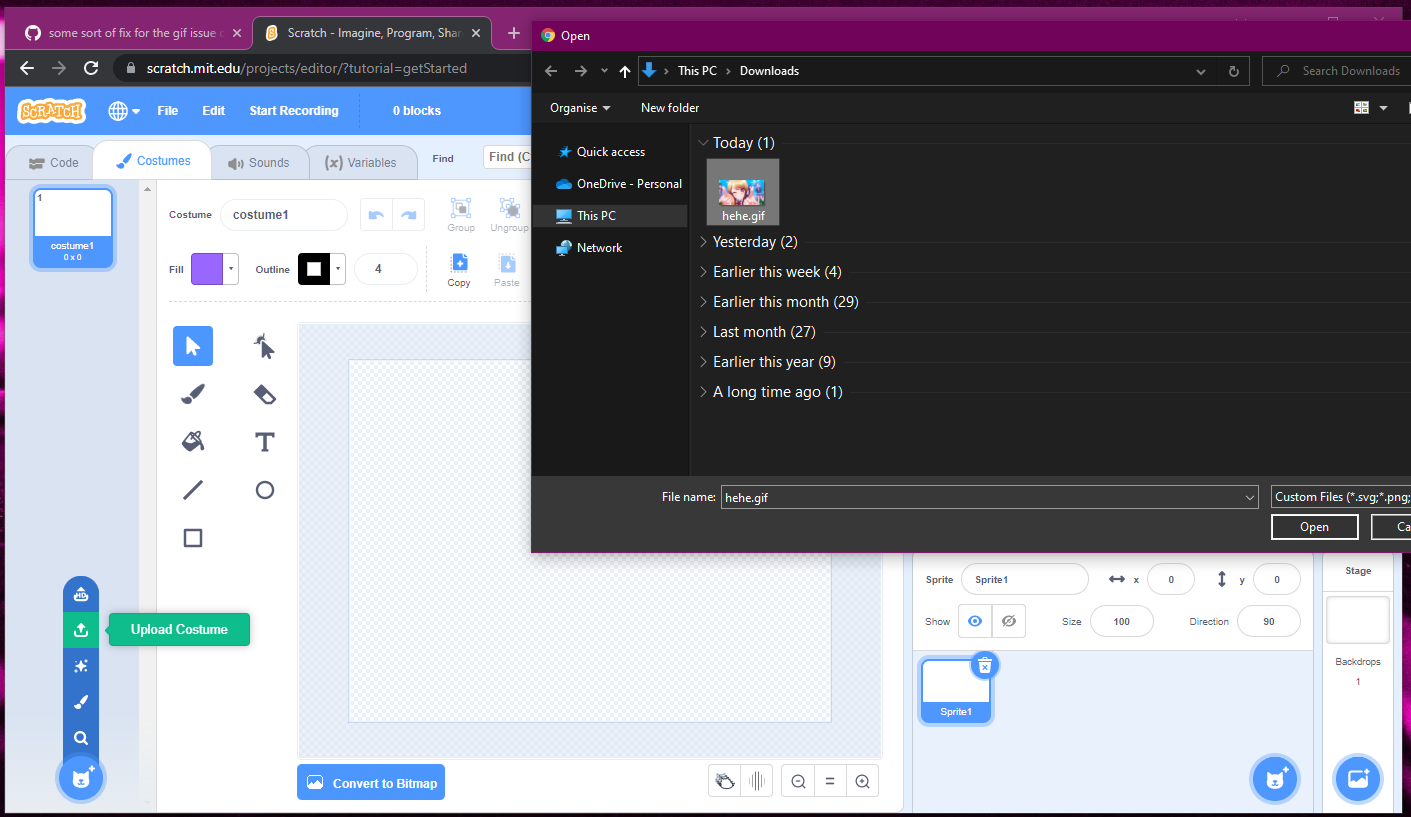Click the Surprise costume star icon
The width and height of the screenshot is (1411, 817).
click(x=81, y=666)
